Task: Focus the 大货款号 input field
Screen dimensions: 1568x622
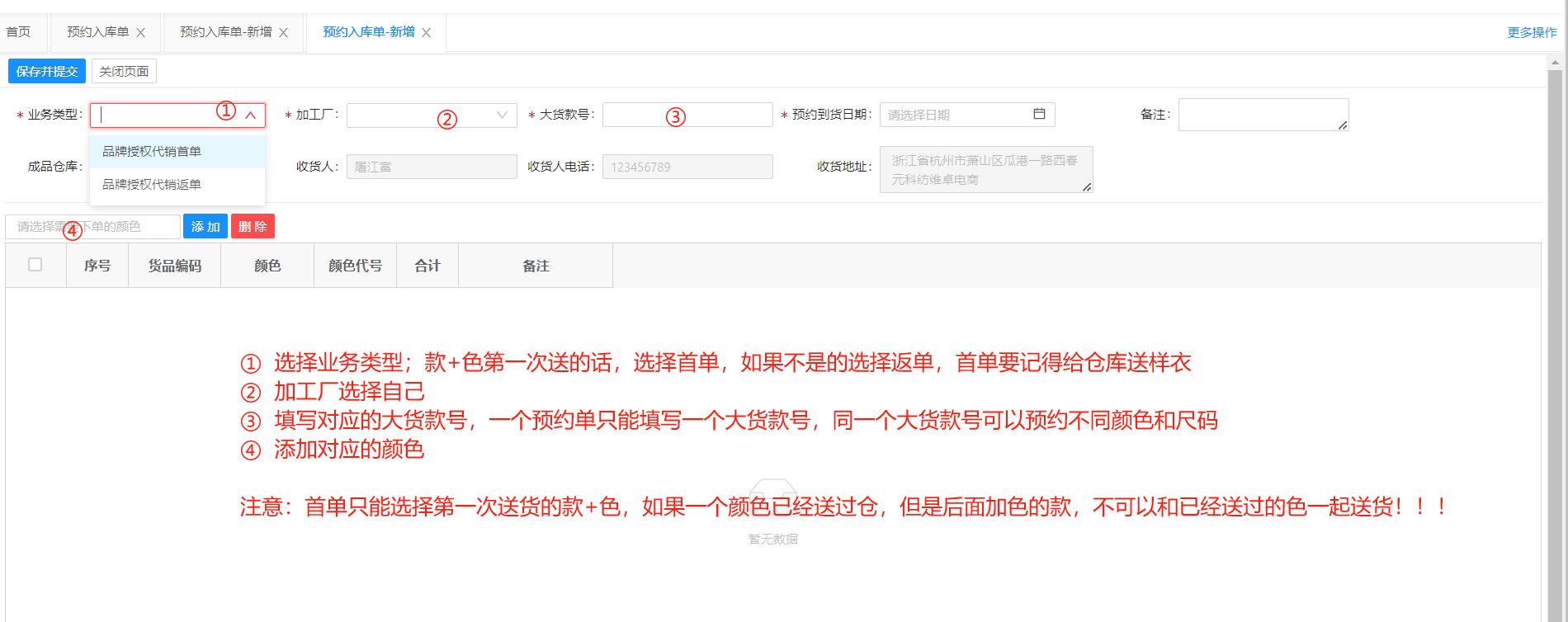Action: click(x=687, y=115)
